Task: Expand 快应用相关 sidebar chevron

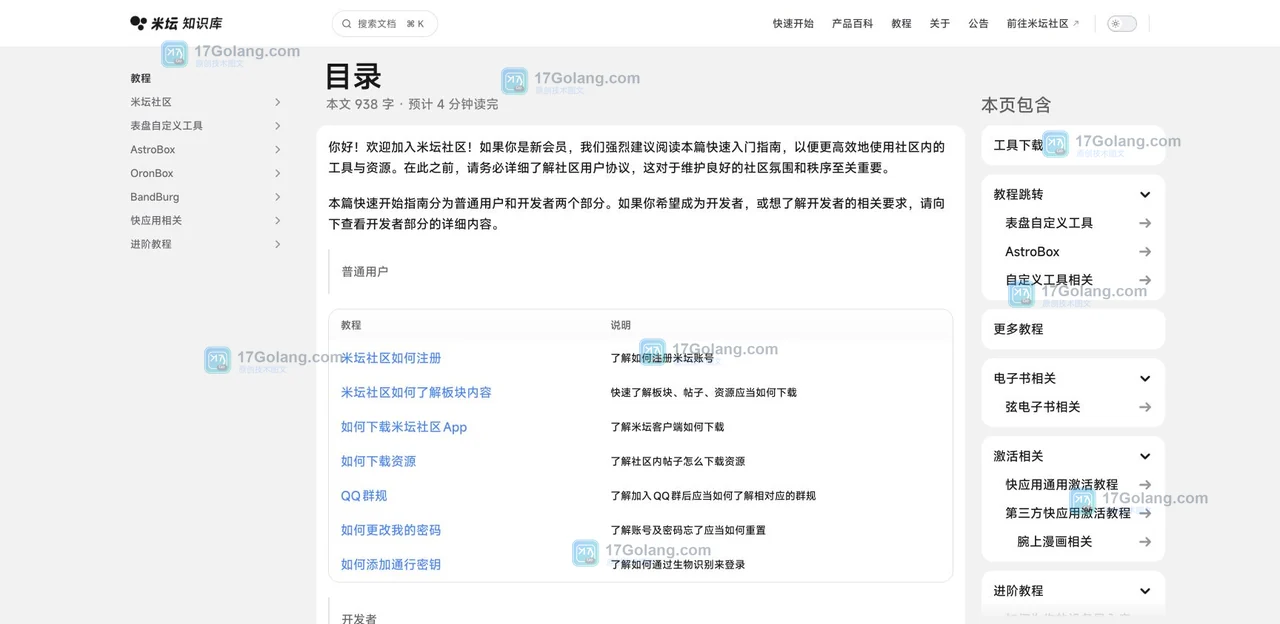Action: click(x=278, y=220)
